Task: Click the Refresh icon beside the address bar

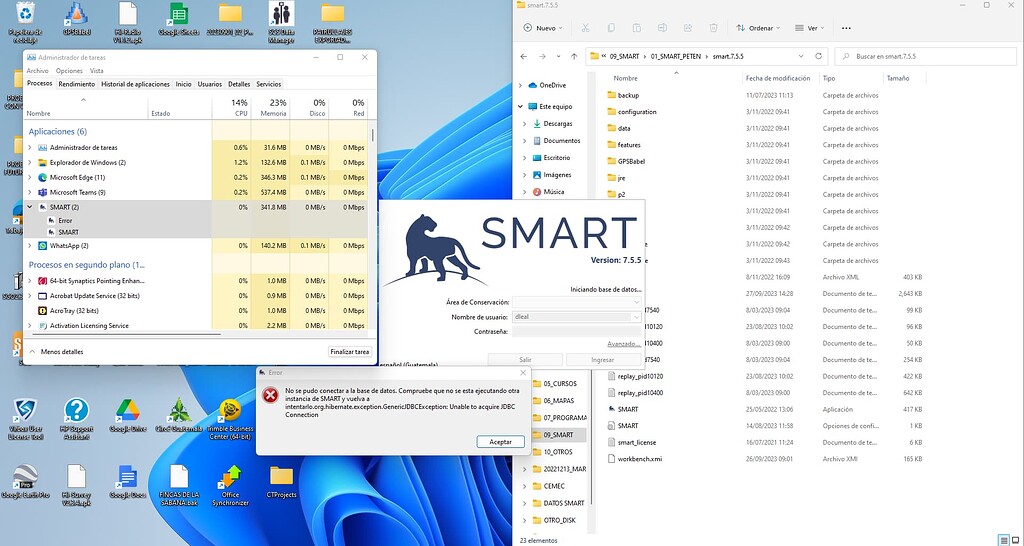Action: [821, 57]
